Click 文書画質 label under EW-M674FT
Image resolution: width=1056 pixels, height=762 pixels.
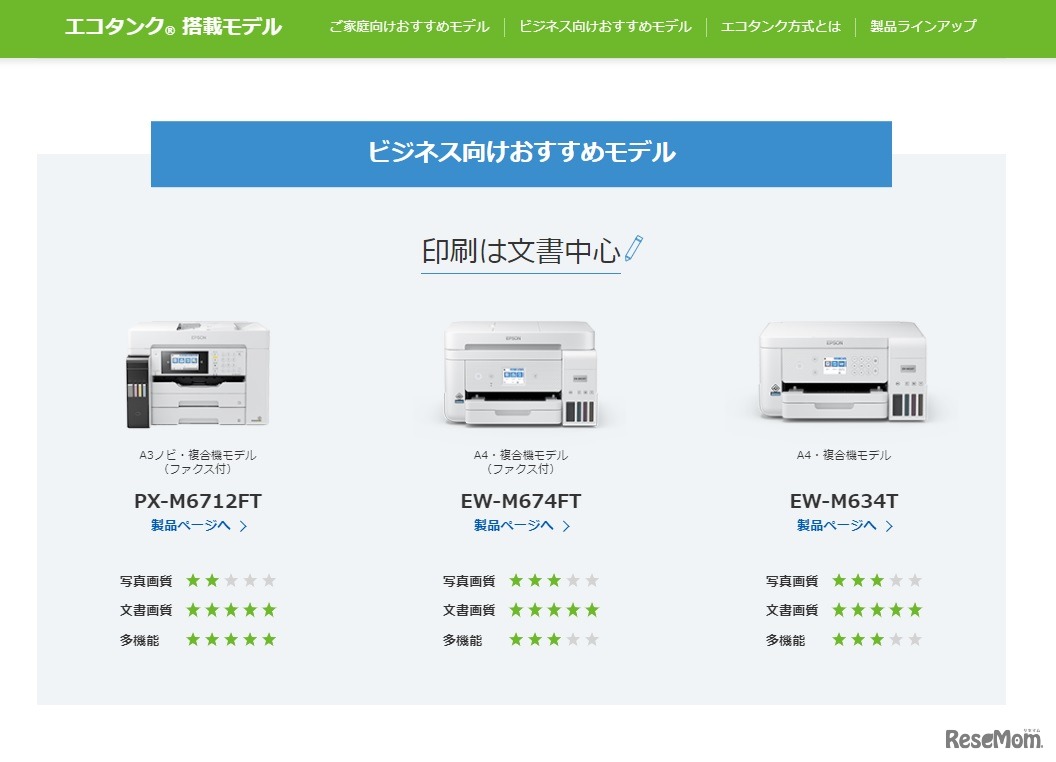(x=469, y=610)
